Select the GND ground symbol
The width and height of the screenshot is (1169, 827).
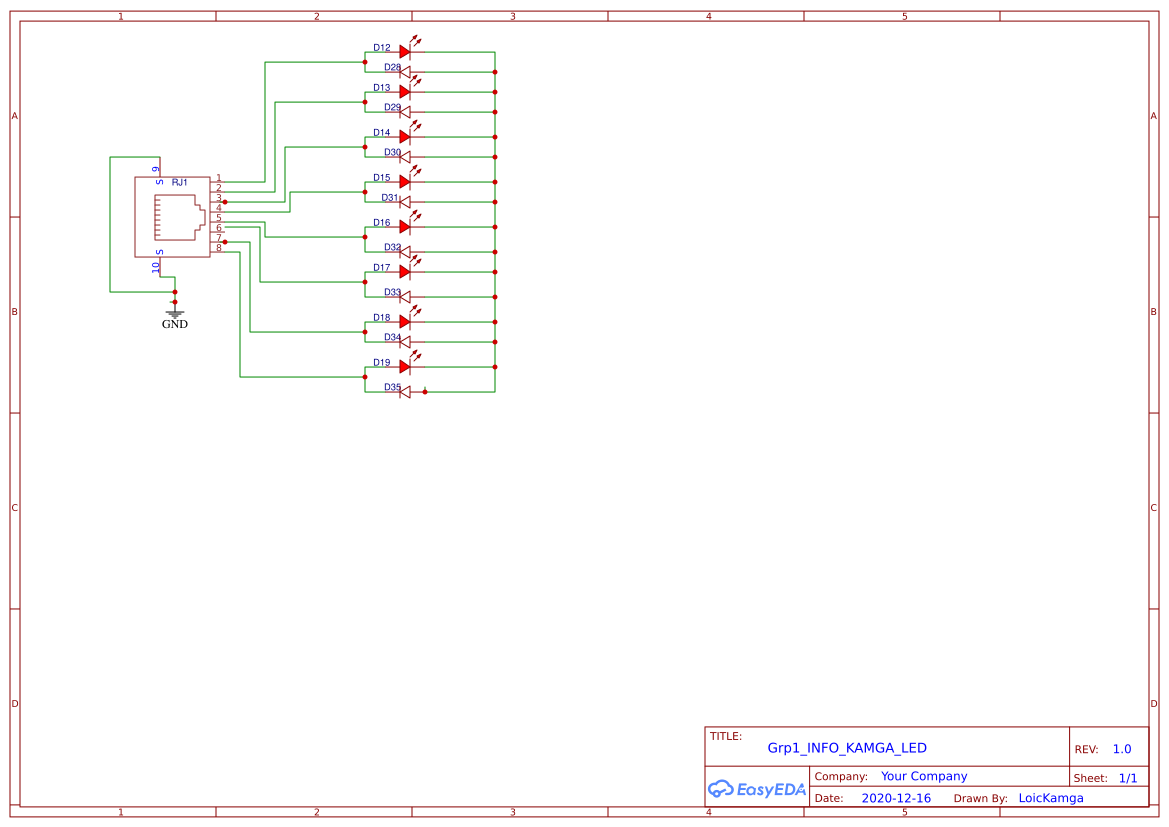click(175, 315)
